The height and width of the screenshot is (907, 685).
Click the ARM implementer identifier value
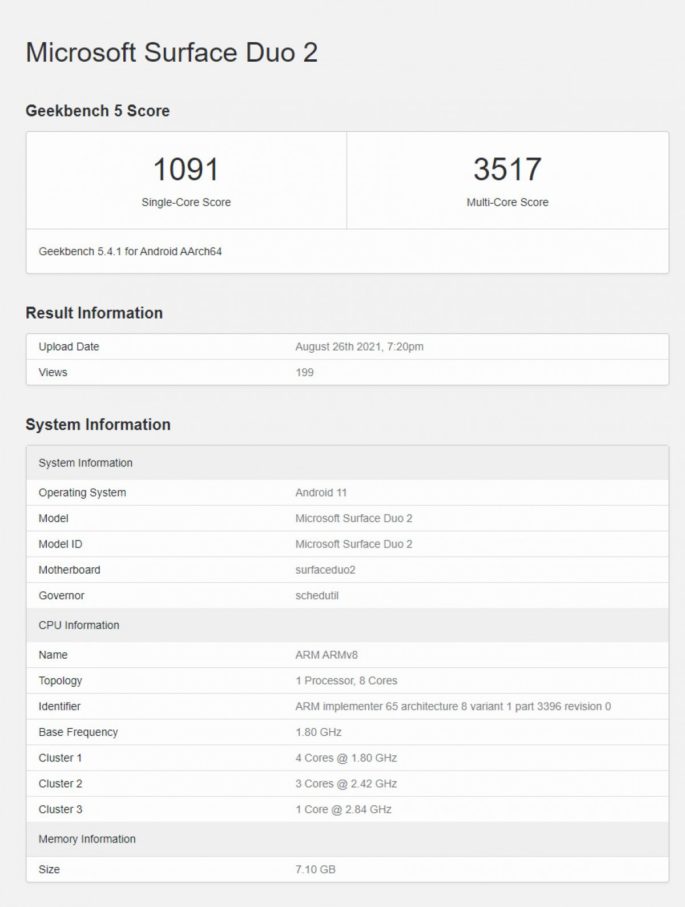coord(453,707)
